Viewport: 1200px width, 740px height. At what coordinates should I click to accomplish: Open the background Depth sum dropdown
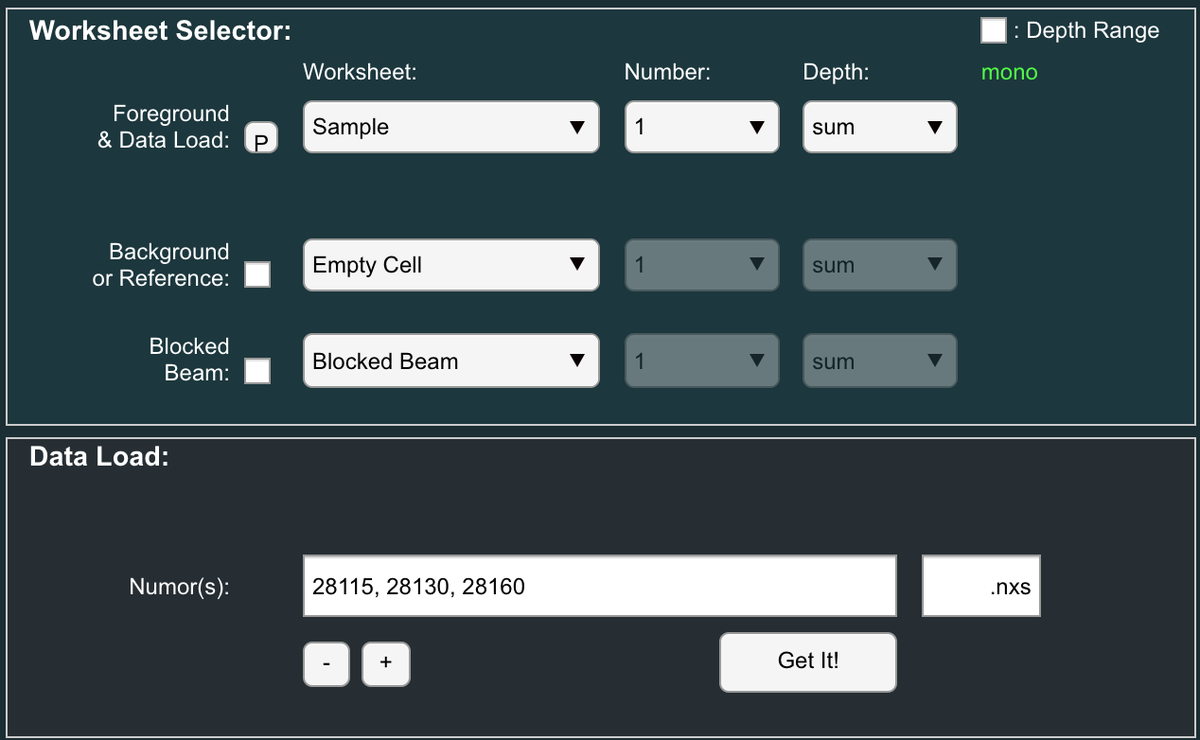[x=879, y=265]
